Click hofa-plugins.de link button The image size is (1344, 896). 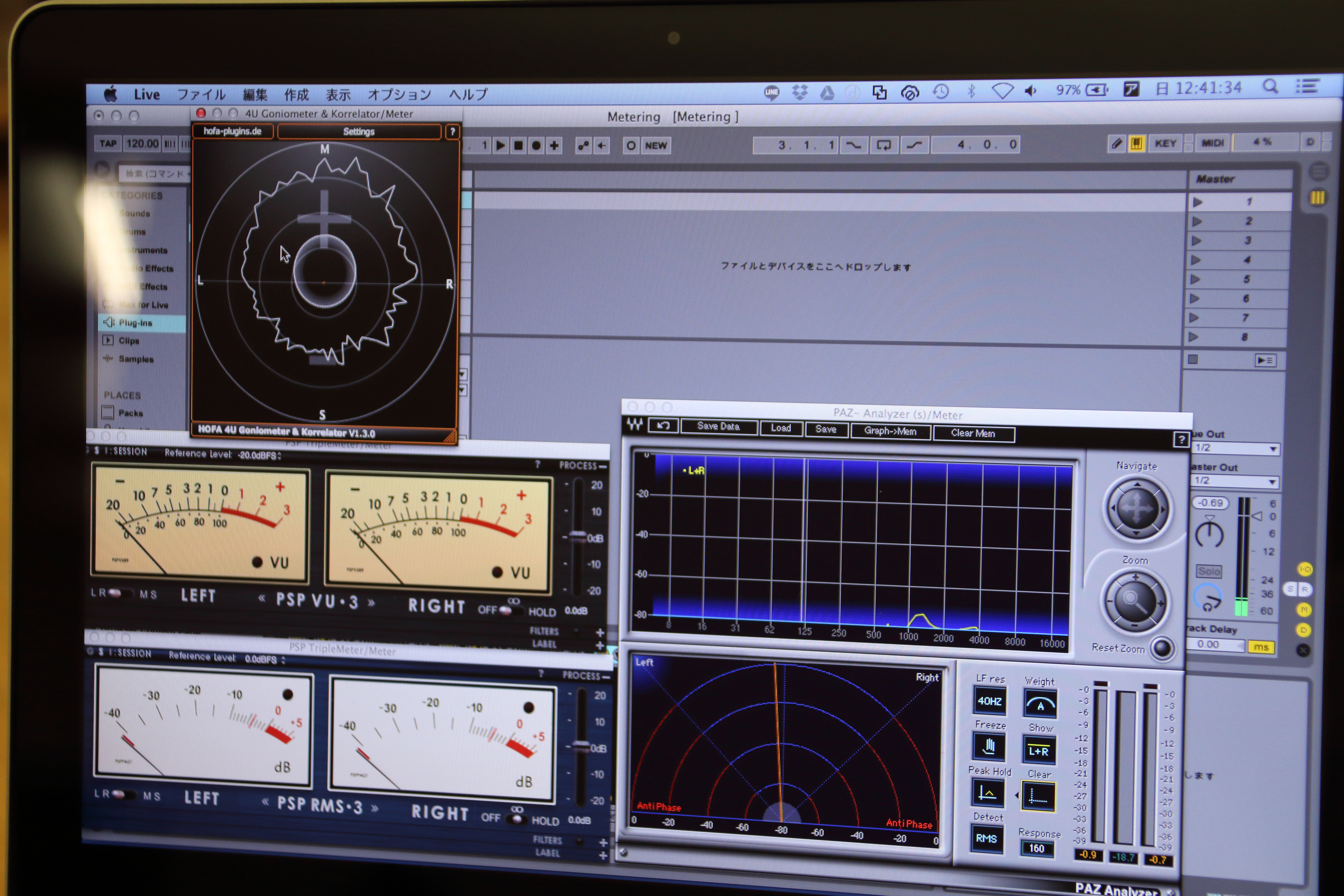coord(232,131)
